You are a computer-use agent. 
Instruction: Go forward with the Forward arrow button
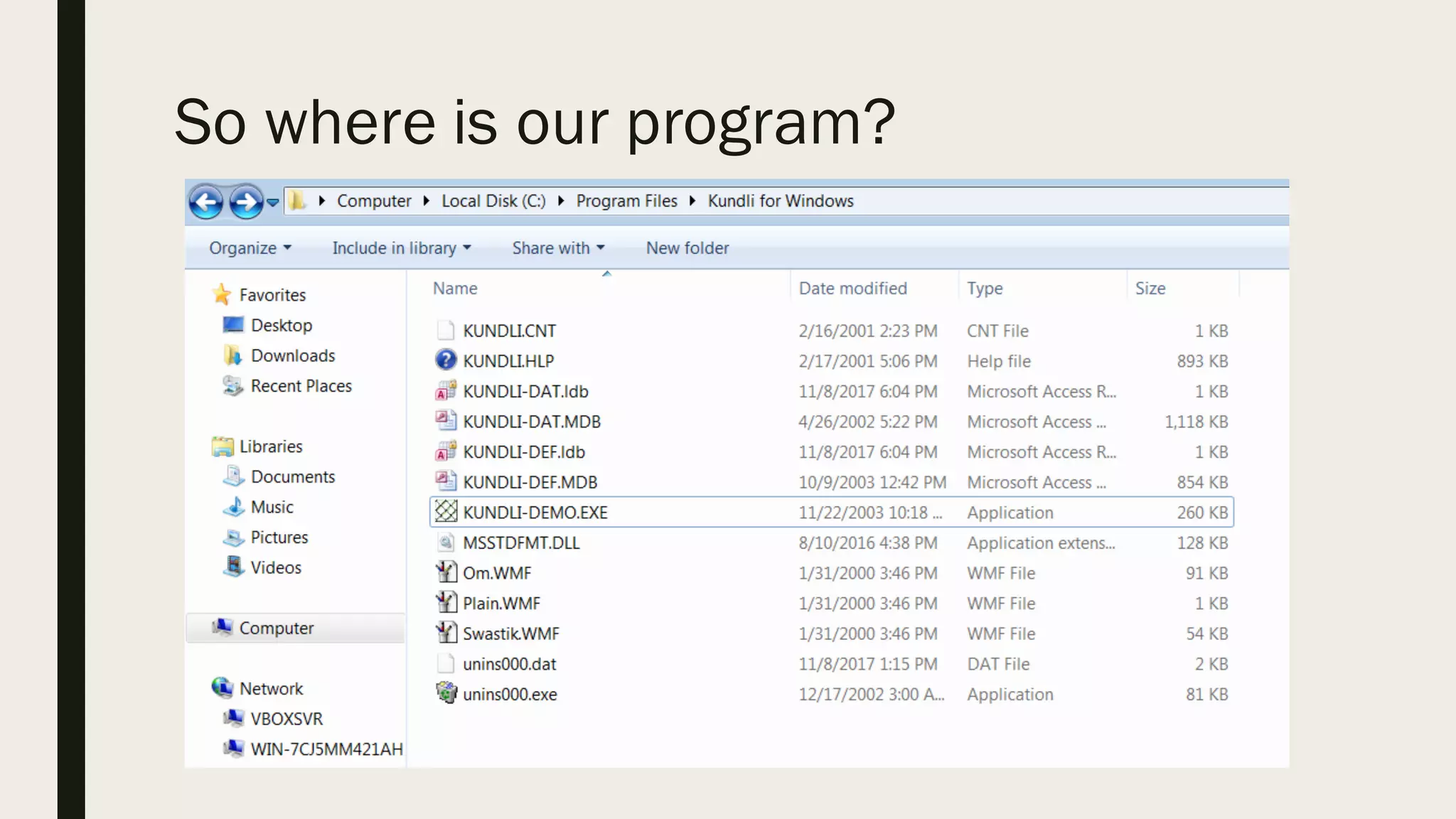246,203
